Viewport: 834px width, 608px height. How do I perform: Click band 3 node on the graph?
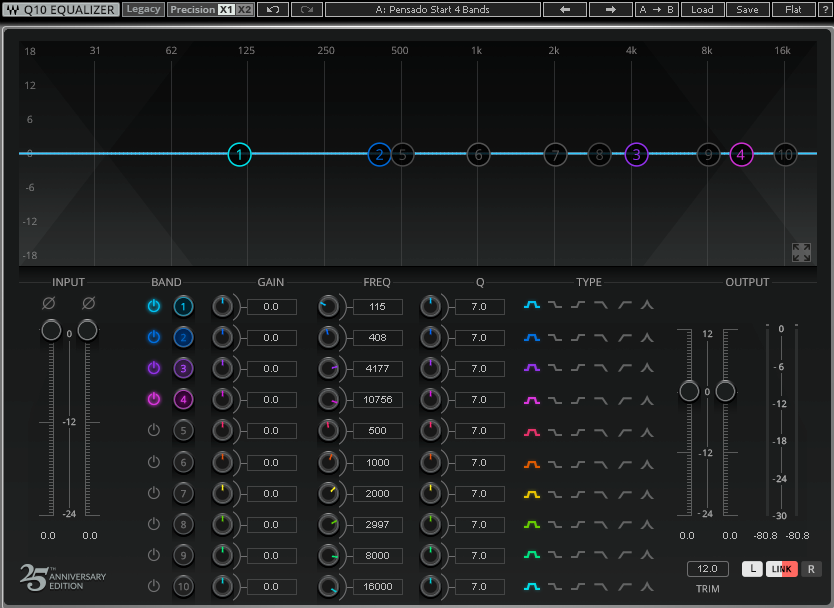point(636,155)
